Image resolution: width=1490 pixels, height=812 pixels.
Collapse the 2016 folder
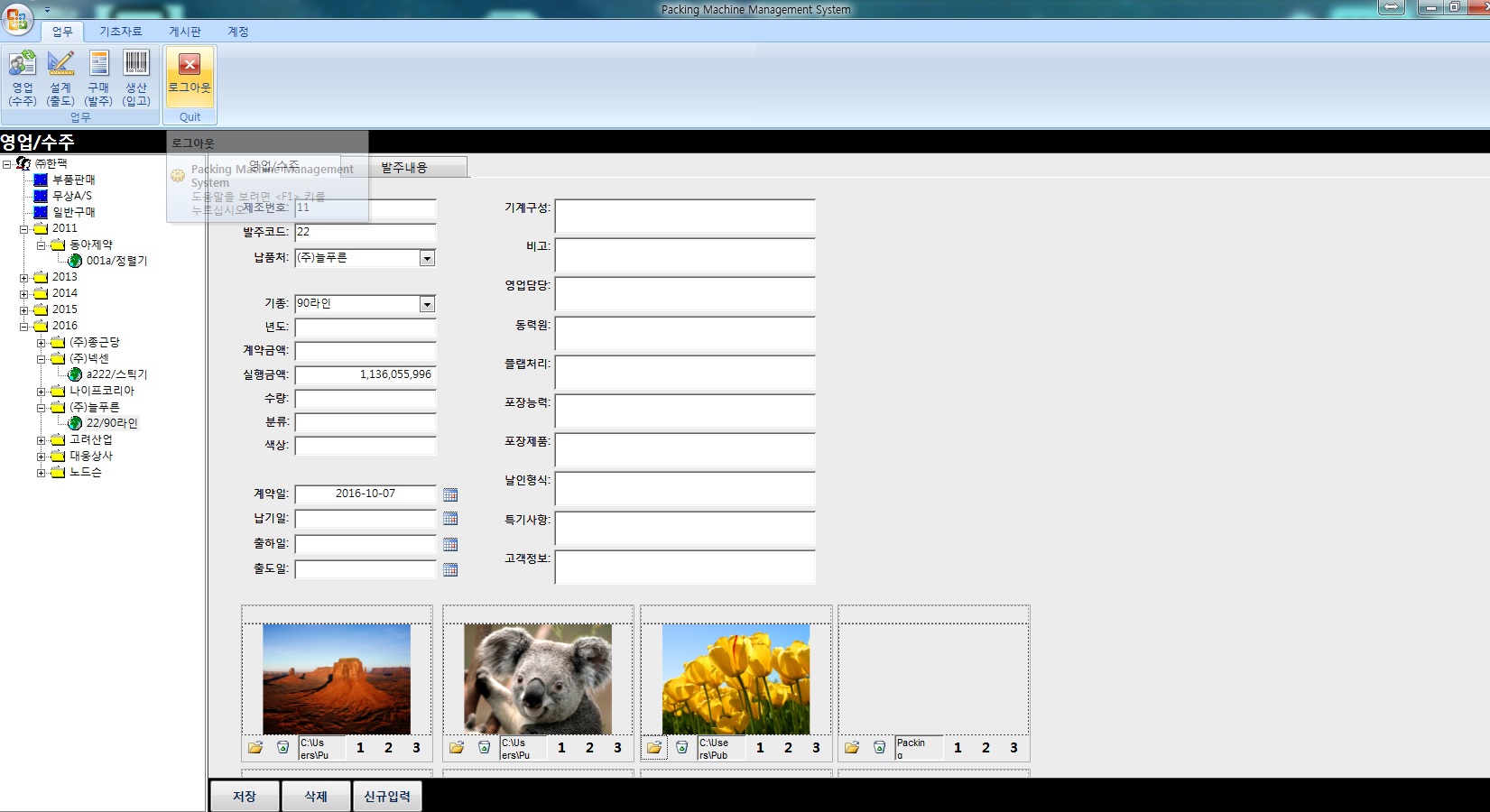tap(24, 327)
